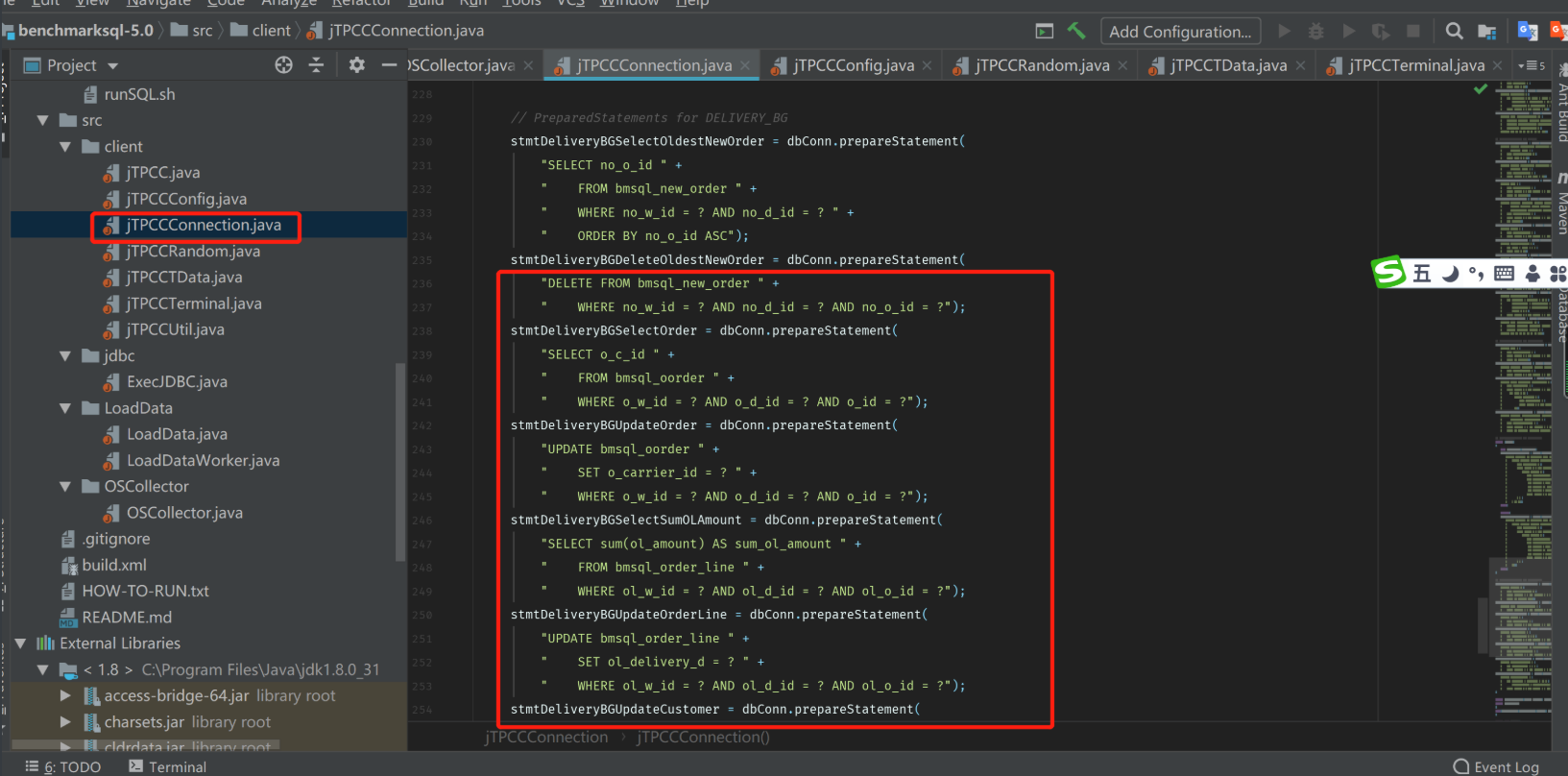Image resolution: width=1568 pixels, height=776 pixels.
Task: Click the Debug bug icon in toolbar
Action: point(1316,31)
